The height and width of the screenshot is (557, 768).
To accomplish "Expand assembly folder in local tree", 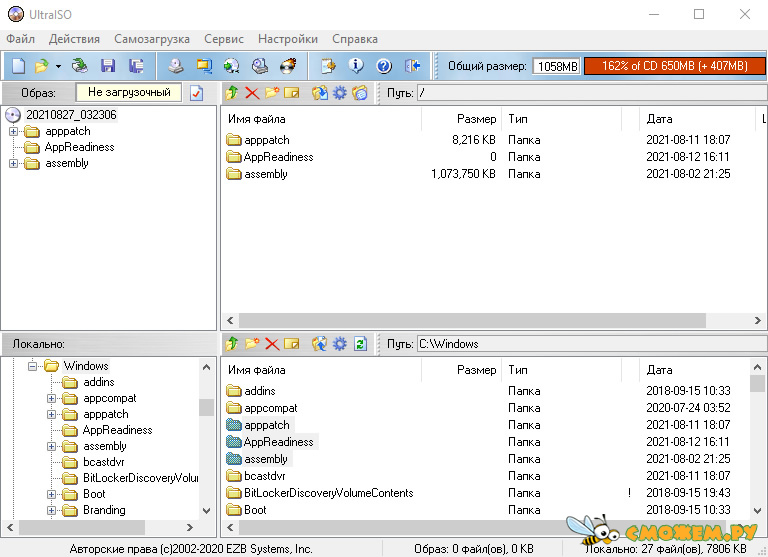I will coord(51,446).
